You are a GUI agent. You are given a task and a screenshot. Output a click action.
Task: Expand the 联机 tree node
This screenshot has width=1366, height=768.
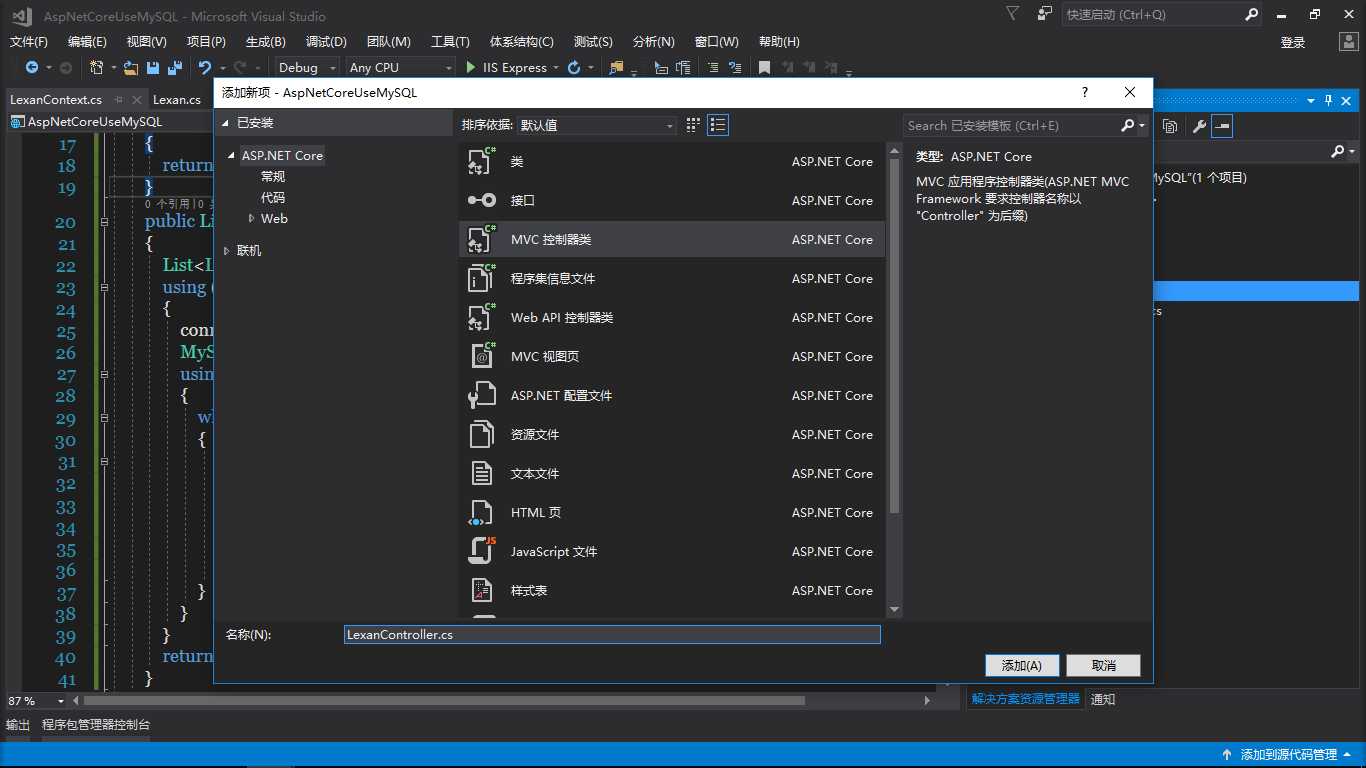click(227, 251)
